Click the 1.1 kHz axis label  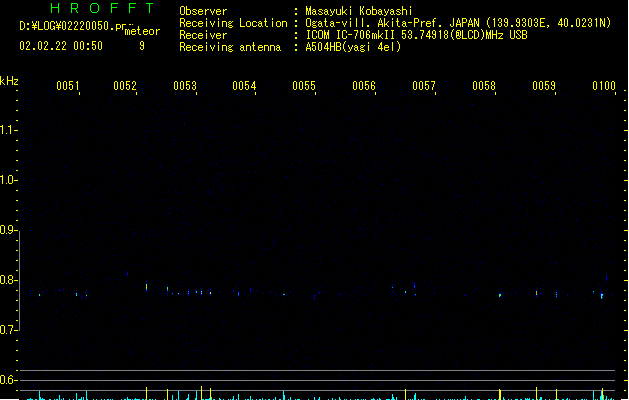[7, 130]
